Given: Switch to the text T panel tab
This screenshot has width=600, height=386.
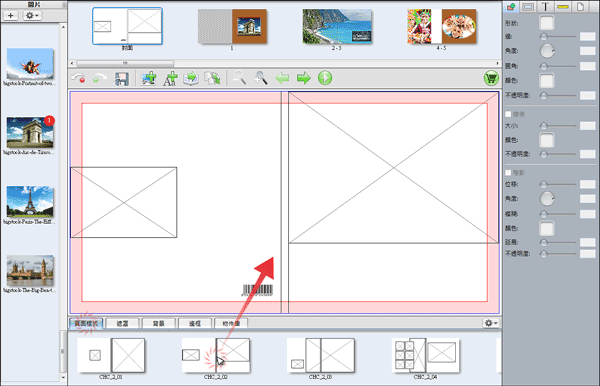Looking at the screenshot, I should (x=546, y=7).
